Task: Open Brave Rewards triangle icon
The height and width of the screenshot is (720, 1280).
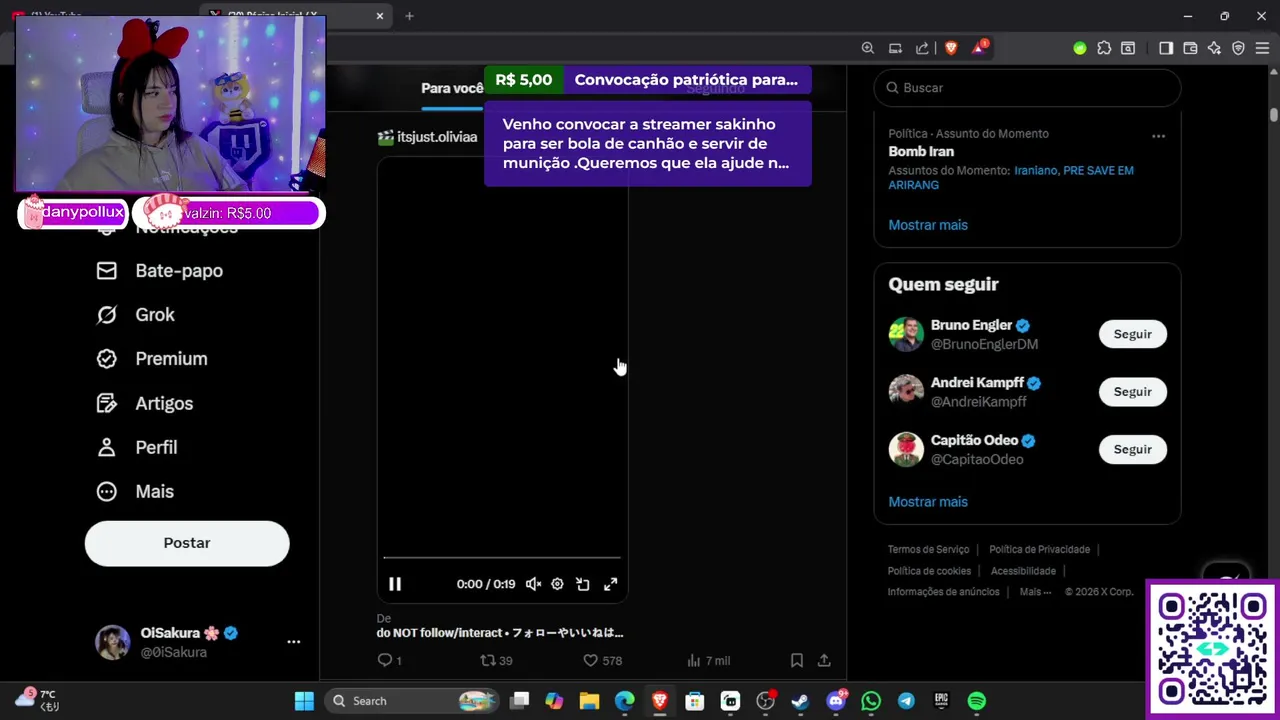Action: coord(979,48)
